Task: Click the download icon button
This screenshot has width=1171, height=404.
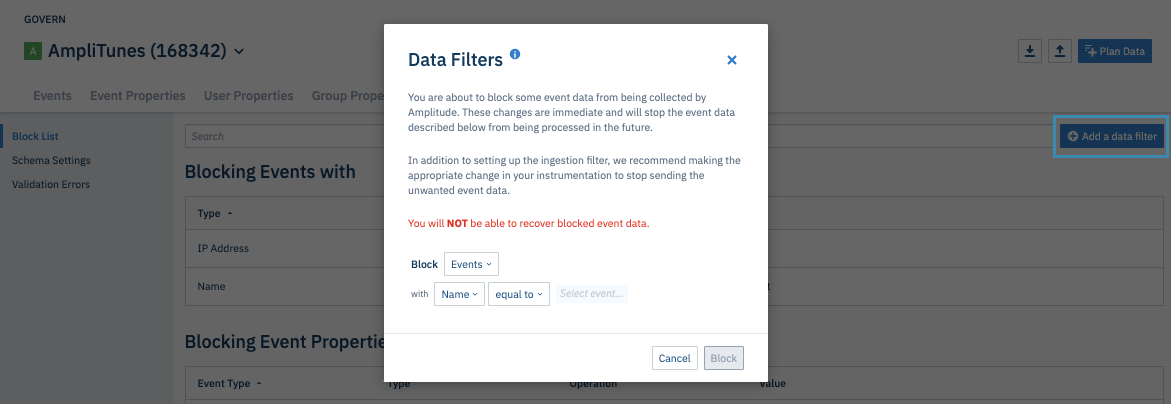Action: pyautogui.click(x=1029, y=51)
